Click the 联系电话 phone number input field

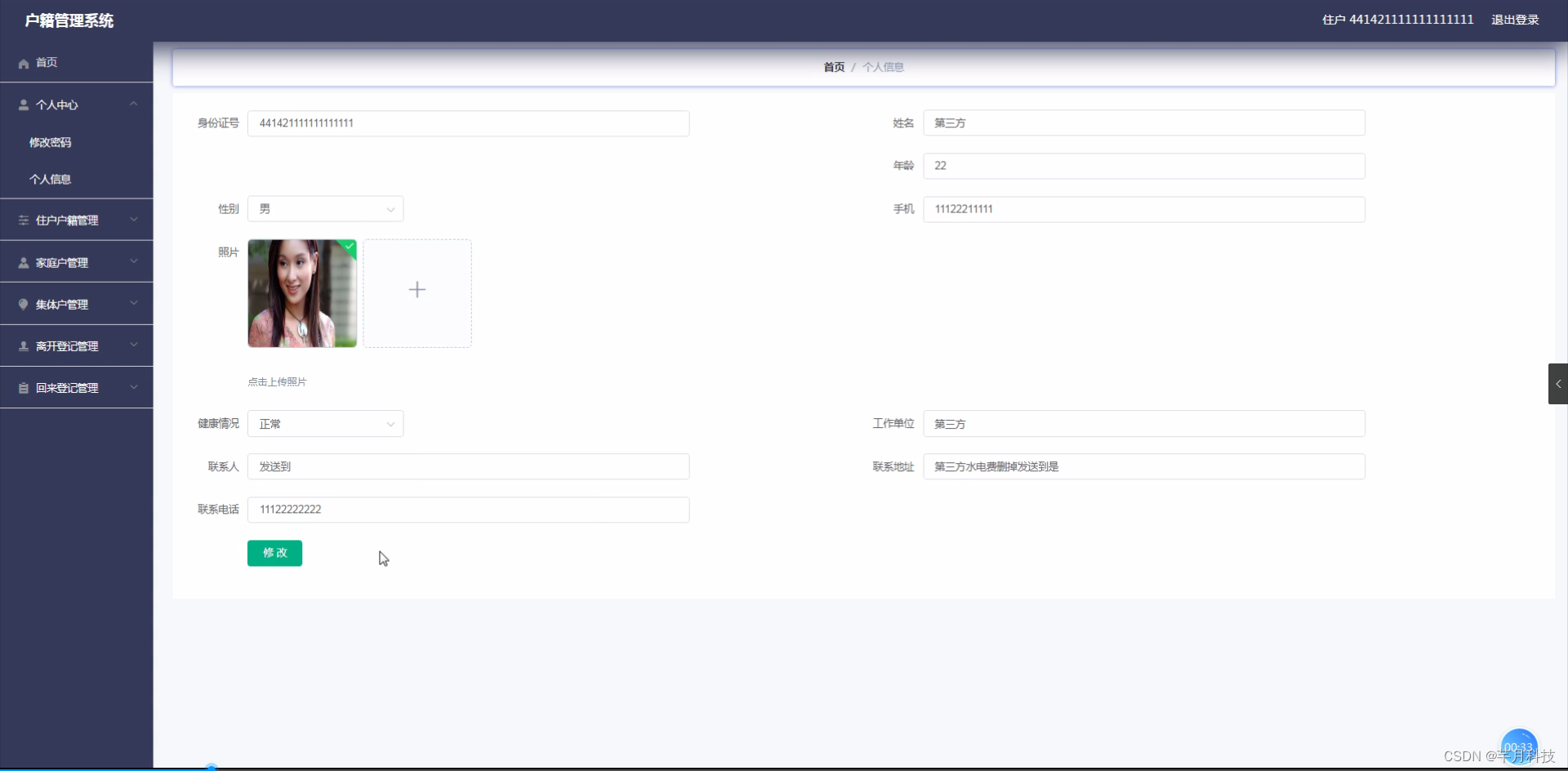point(468,509)
